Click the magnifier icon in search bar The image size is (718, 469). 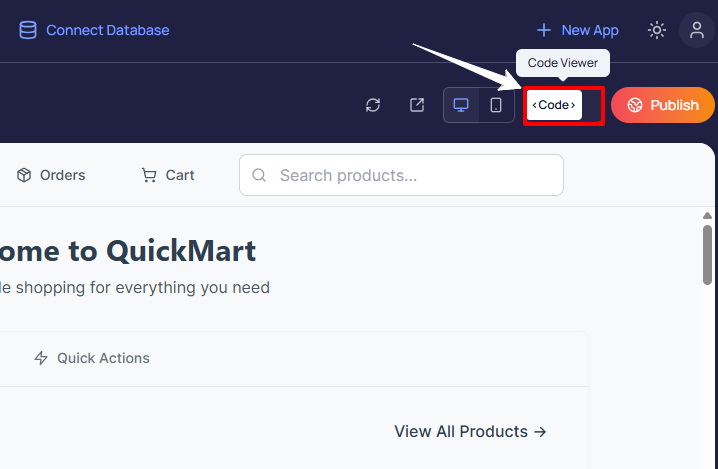pos(259,175)
